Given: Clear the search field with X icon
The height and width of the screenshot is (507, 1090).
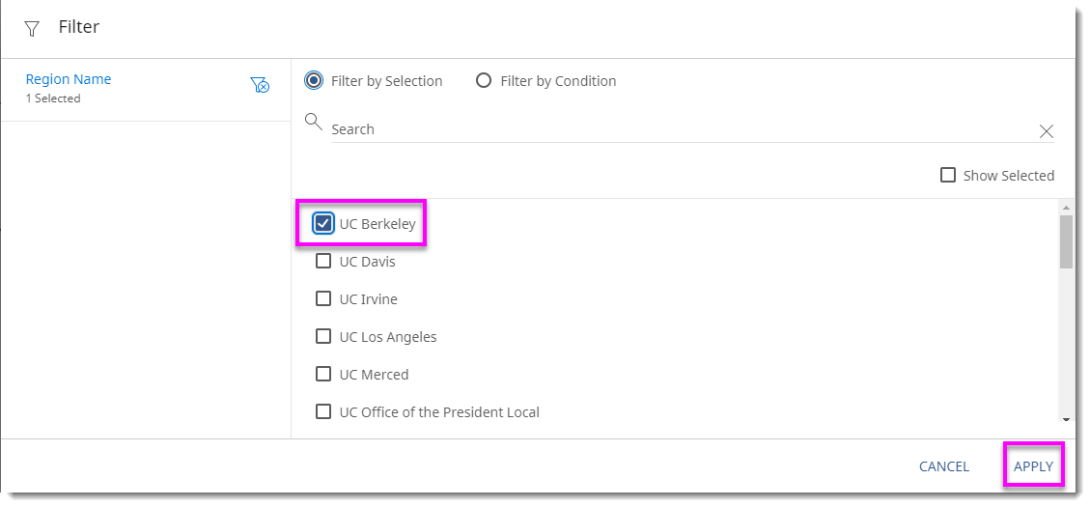Looking at the screenshot, I should point(1046,131).
